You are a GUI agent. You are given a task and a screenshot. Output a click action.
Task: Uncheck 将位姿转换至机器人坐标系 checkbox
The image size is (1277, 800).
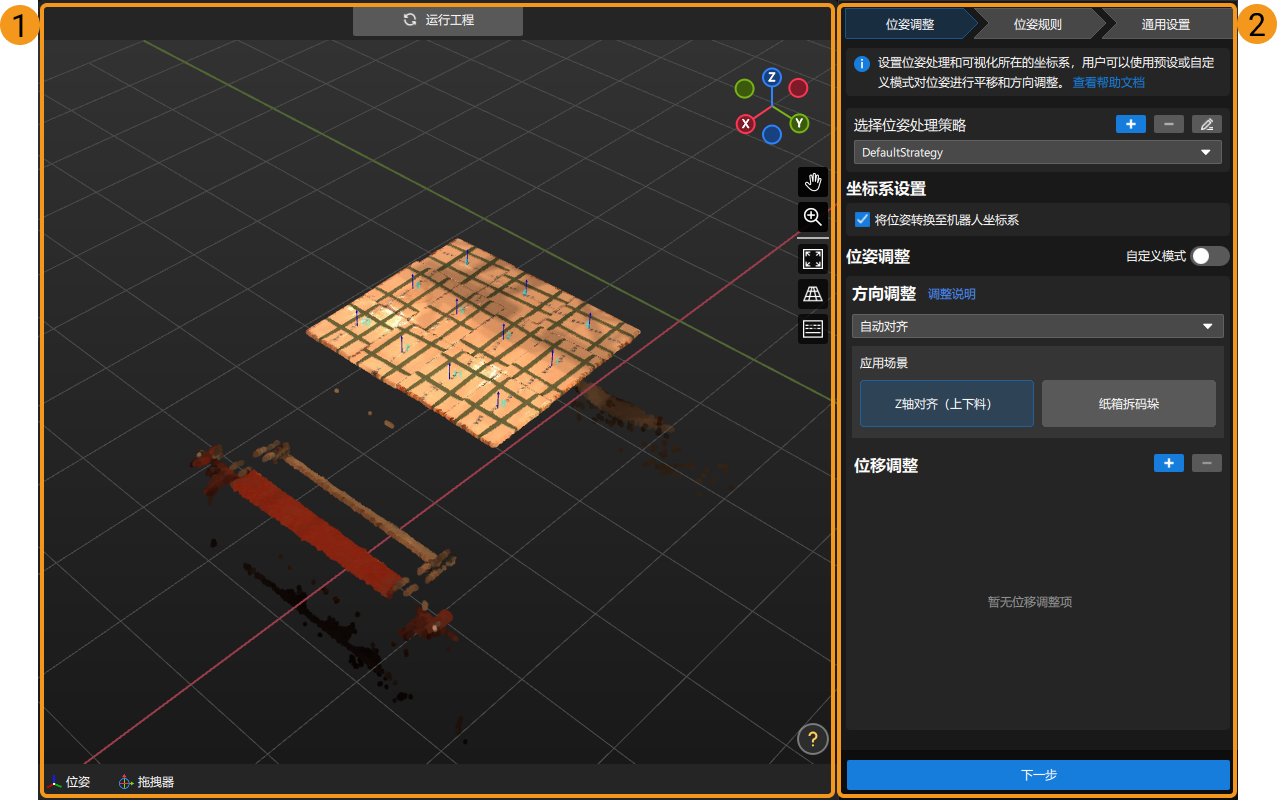pyautogui.click(x=862, y=220)
